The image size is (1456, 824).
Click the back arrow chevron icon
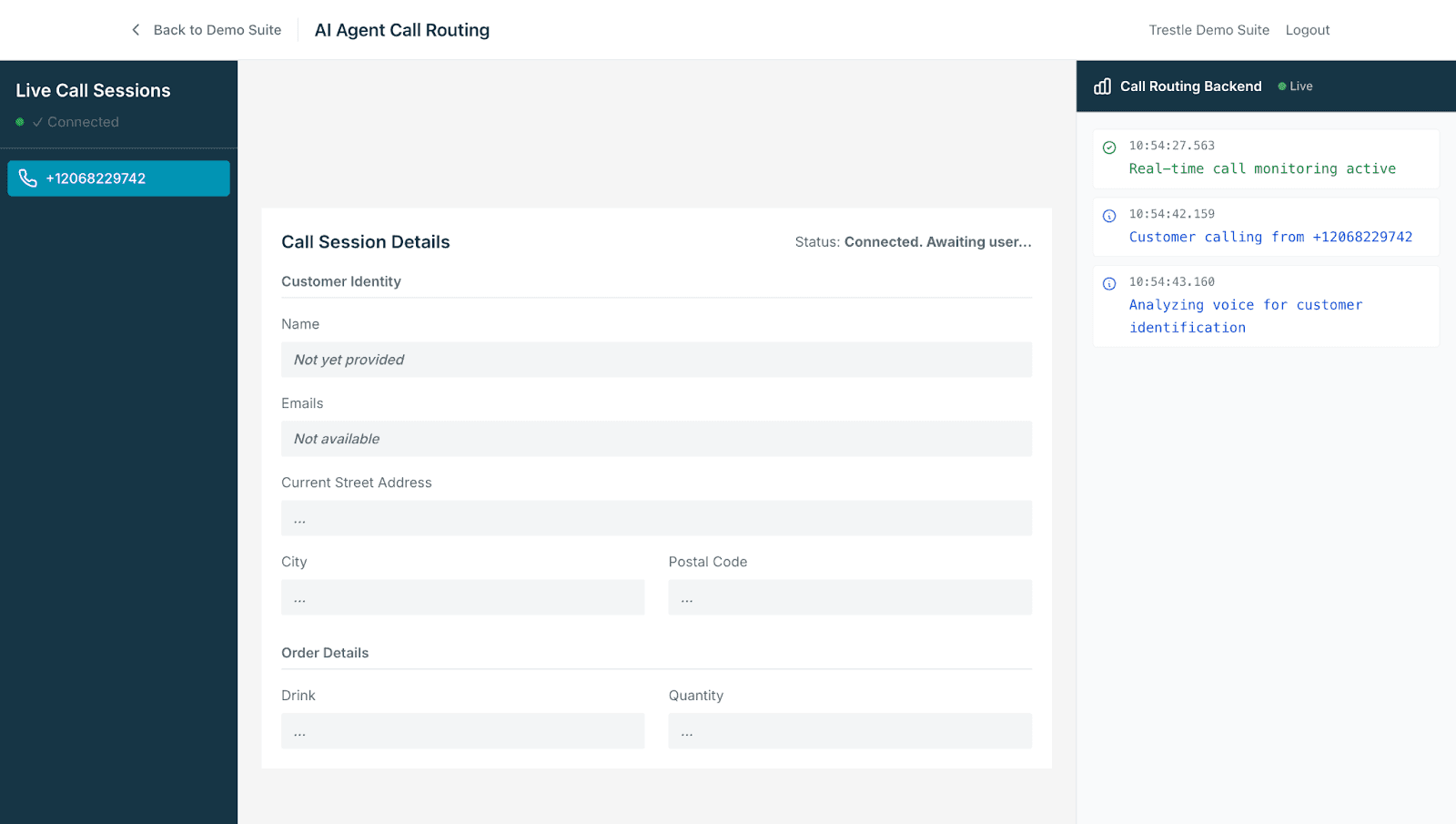coord(136,30)
